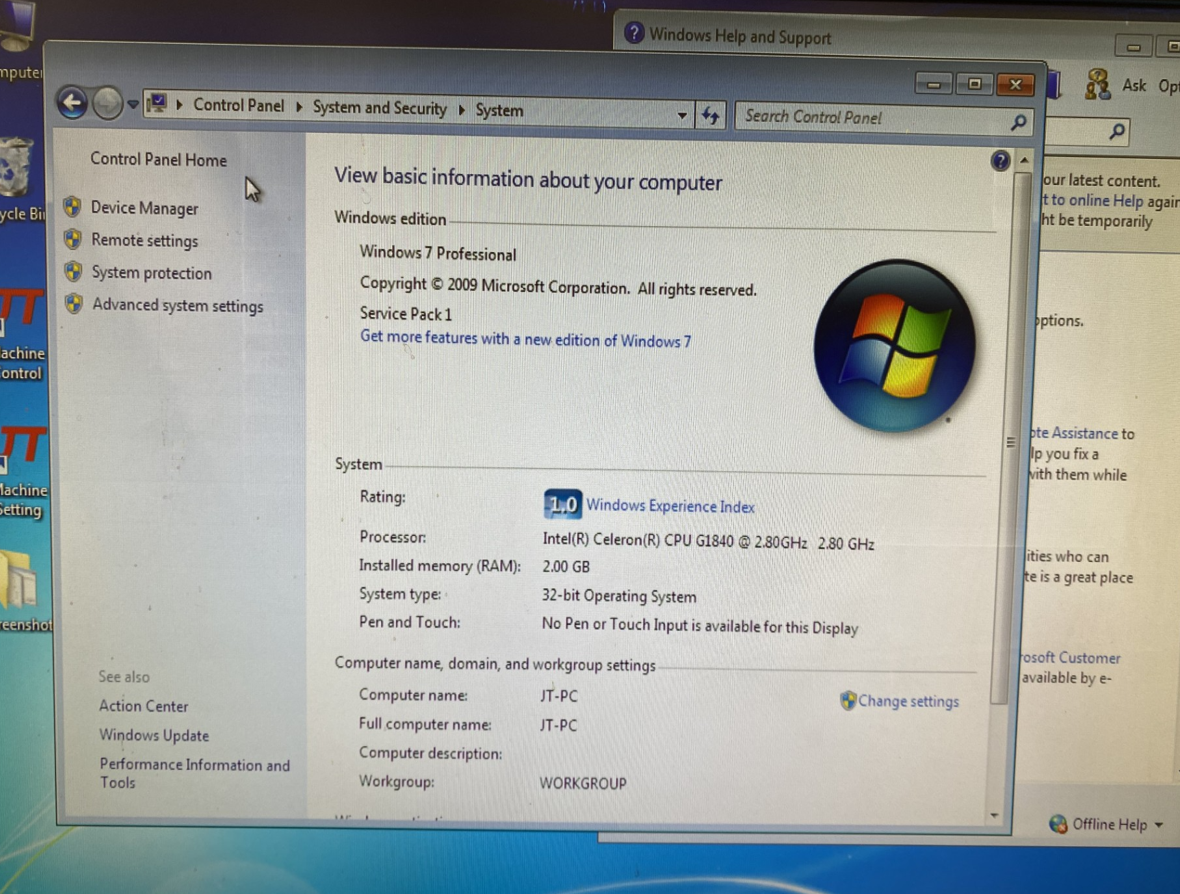Click the Ask button in Windows Help and Support
This screenshot has height=894, width=1180.
[x=1133, y=85]
